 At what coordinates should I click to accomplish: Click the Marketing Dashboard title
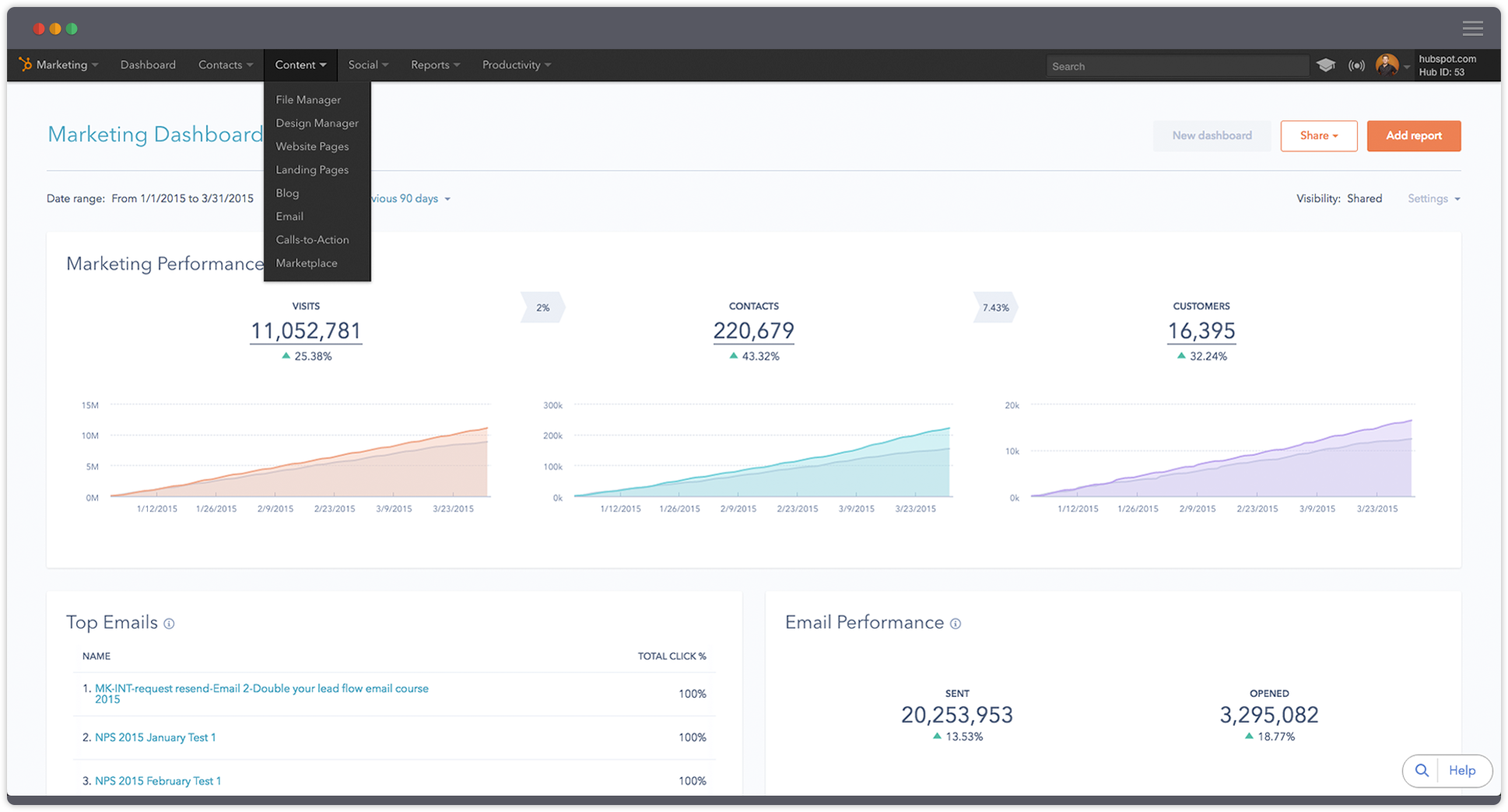point(156,135)
